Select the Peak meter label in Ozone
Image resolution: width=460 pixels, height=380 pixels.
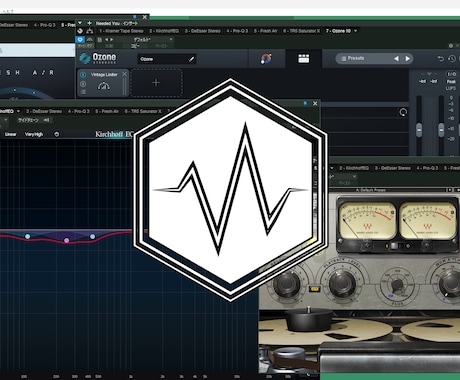click(451, 82)
